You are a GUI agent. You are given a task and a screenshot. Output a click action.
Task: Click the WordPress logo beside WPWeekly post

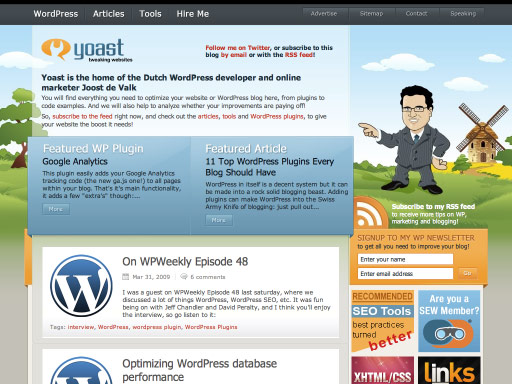[x=81, y=286]
